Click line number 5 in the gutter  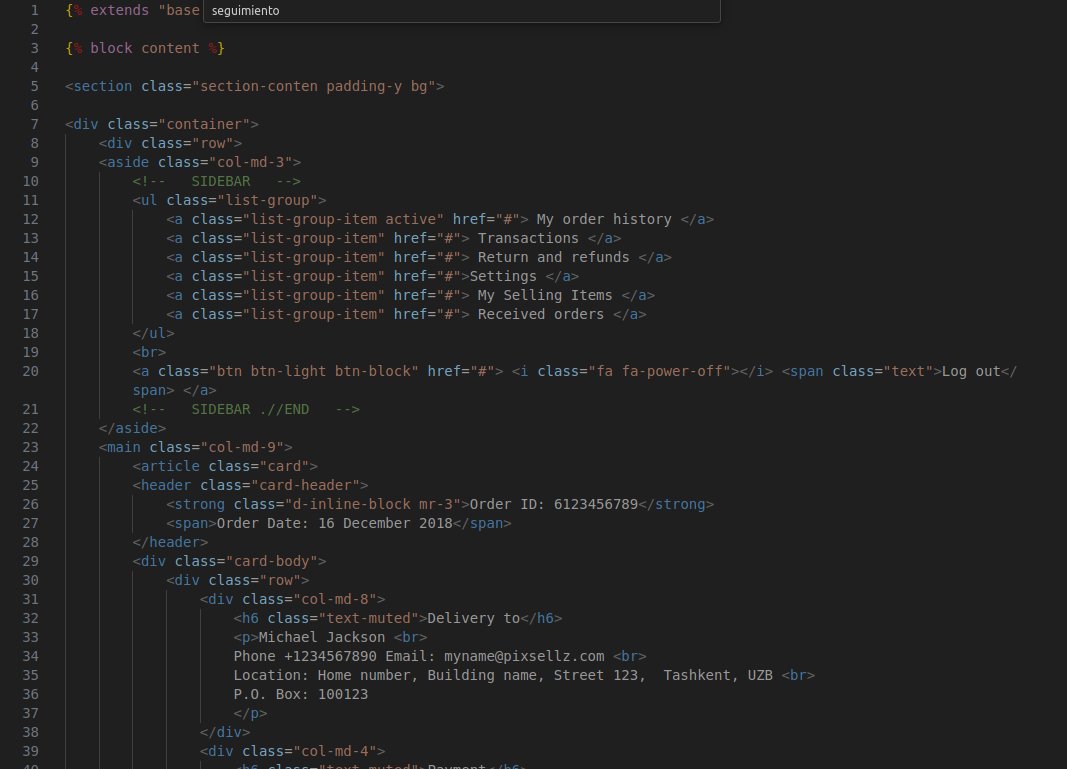pyautogui.click(x=34, y=86)
